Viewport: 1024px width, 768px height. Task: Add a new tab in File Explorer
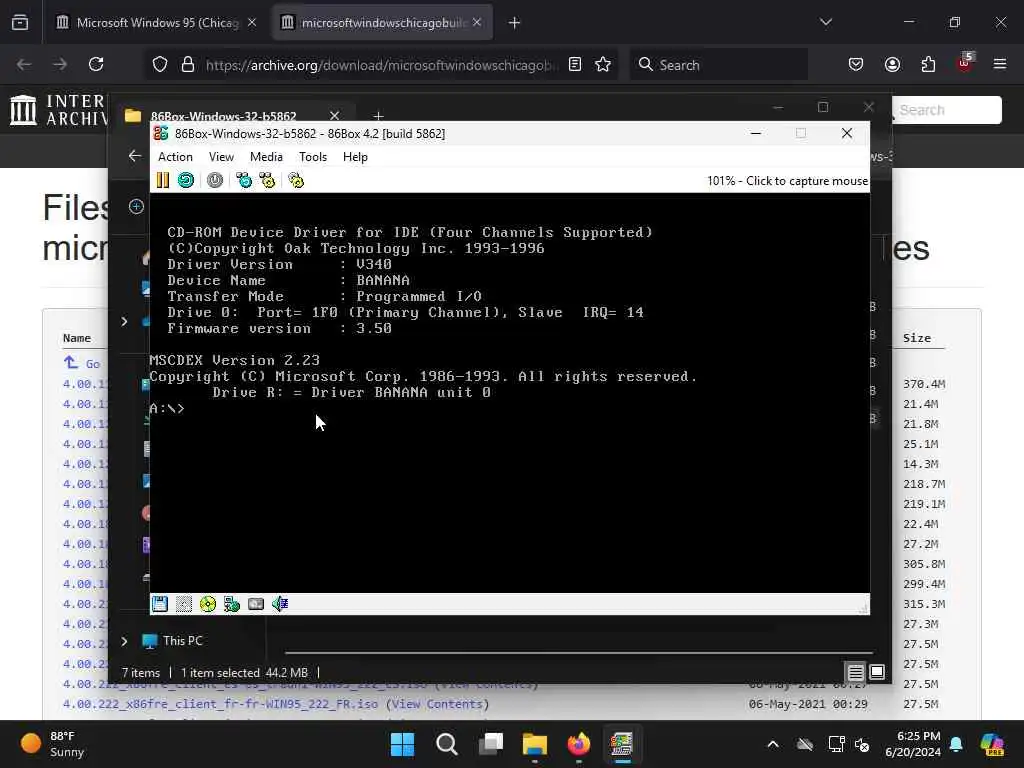click(x=378, y=116)
